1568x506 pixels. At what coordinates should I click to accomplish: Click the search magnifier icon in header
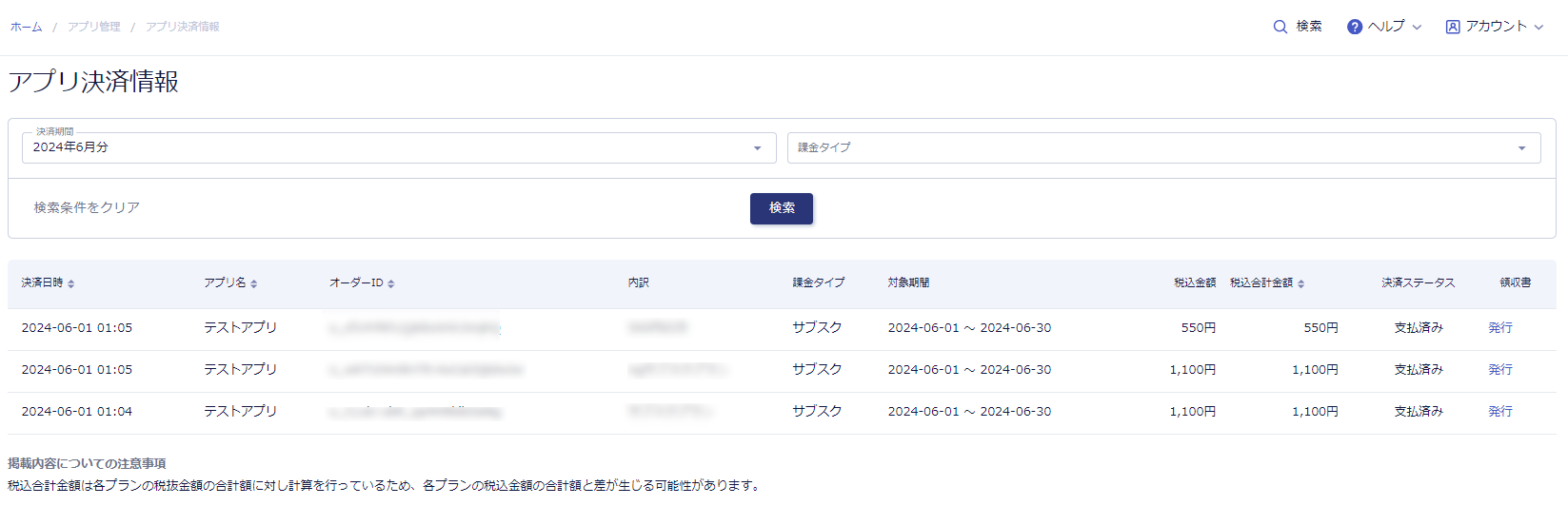[1280, 27]
